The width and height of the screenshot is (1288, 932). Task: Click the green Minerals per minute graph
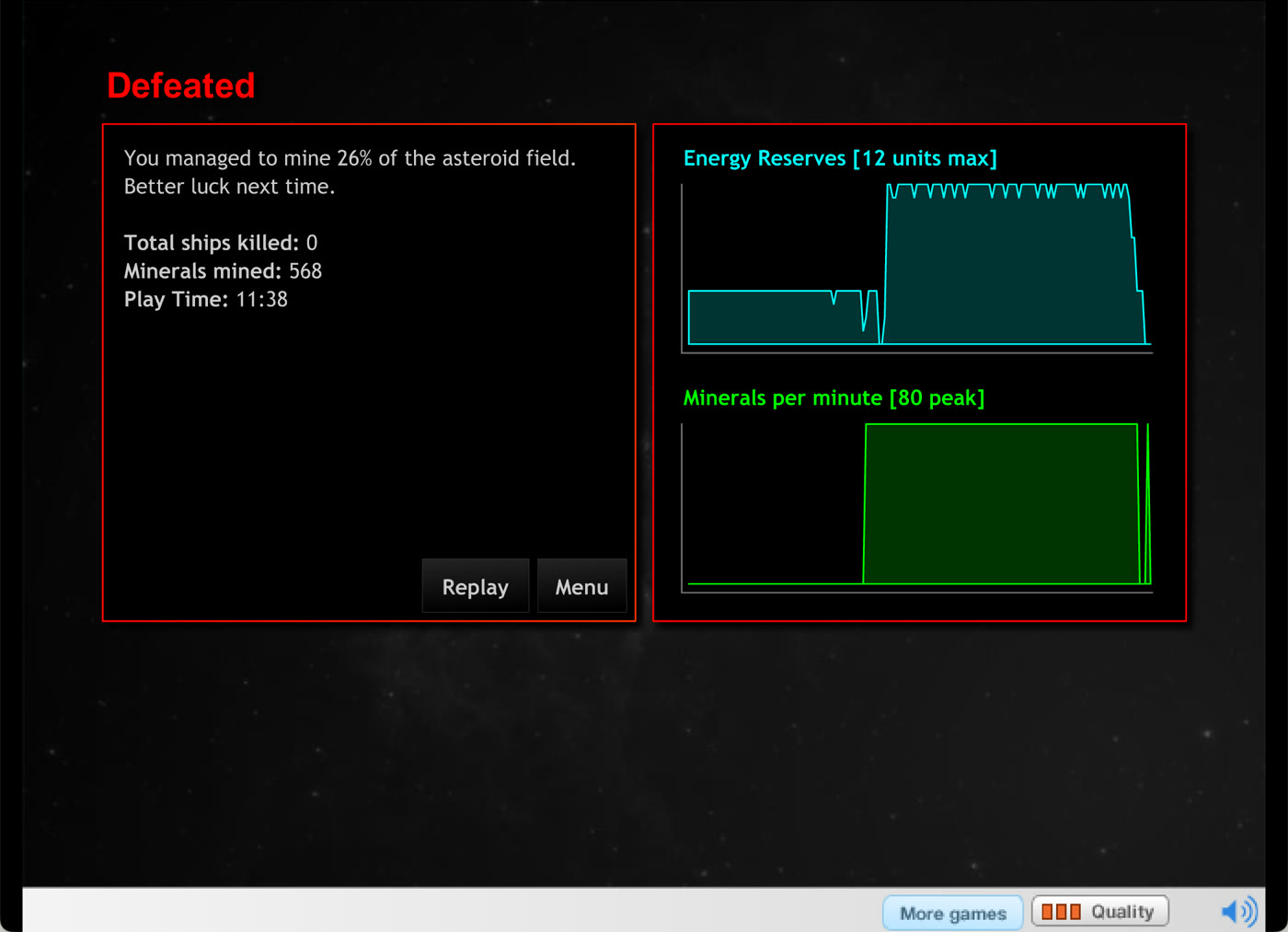(x=917, y=506)
